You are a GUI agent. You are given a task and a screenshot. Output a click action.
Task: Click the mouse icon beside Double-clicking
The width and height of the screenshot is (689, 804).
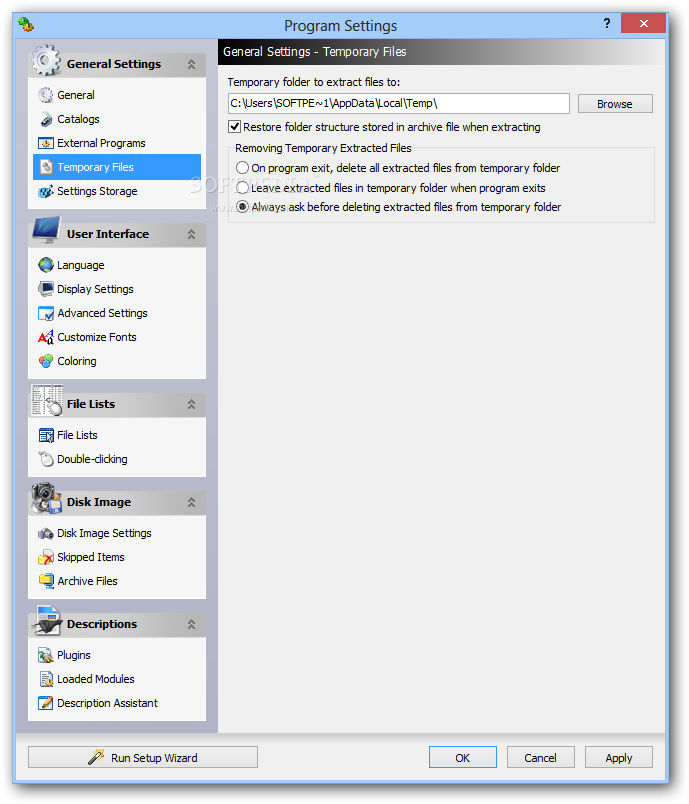tap(46, 459)
